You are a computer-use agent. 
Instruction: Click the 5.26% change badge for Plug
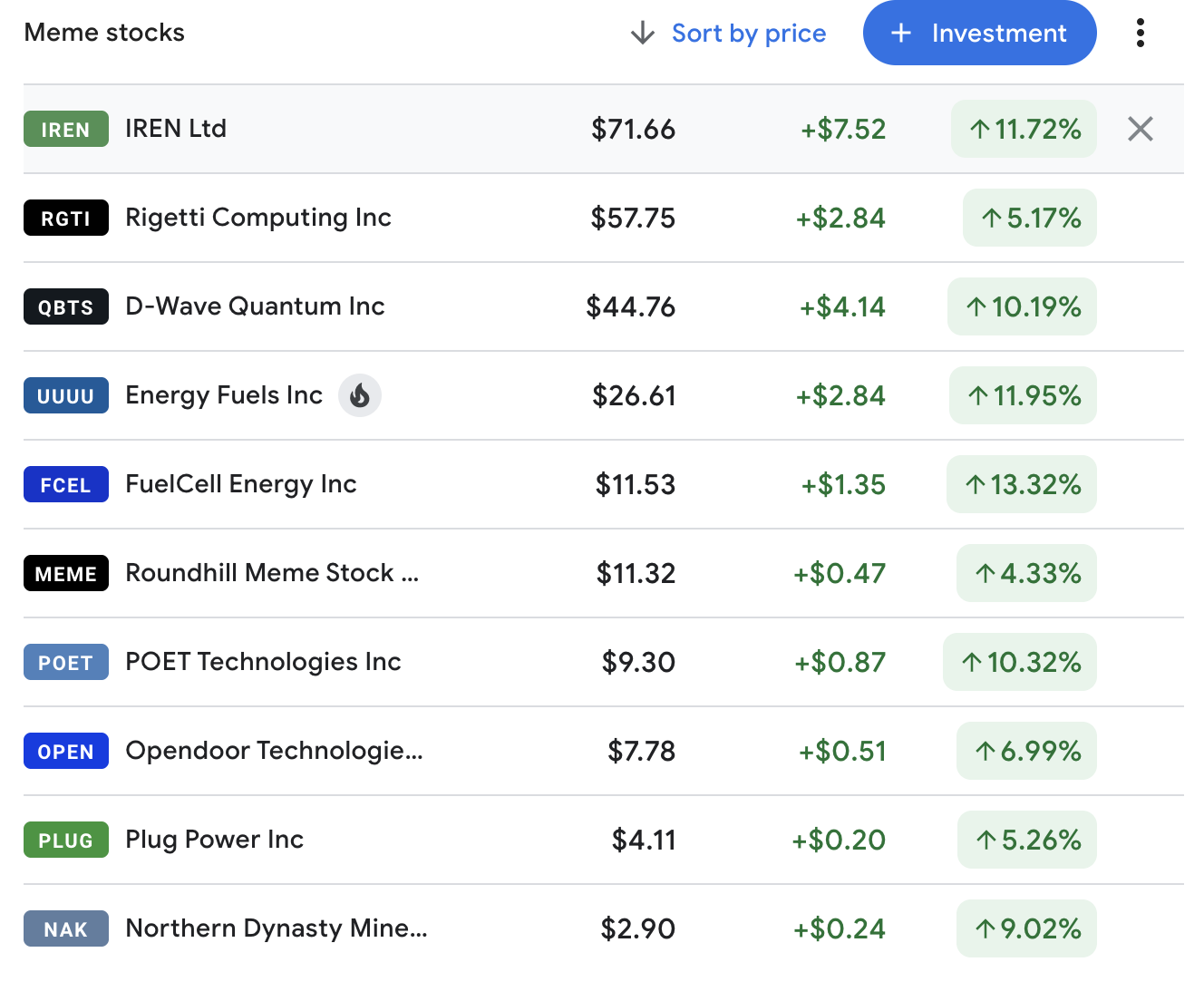point(1027,840)
